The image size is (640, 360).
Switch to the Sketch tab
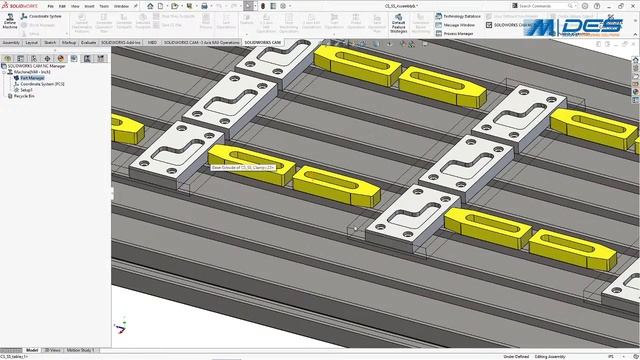tap(50, 42)
